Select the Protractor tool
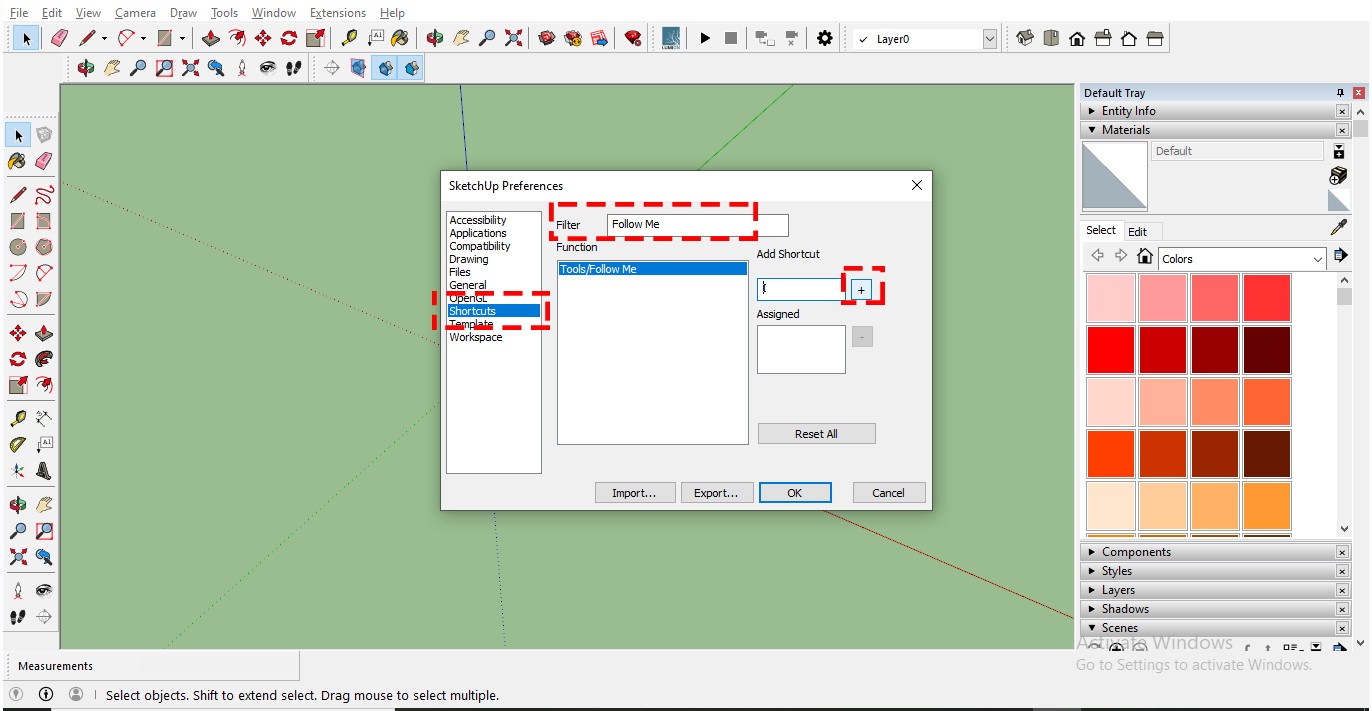Screen dimensions: 1372x711 (18, 445)
